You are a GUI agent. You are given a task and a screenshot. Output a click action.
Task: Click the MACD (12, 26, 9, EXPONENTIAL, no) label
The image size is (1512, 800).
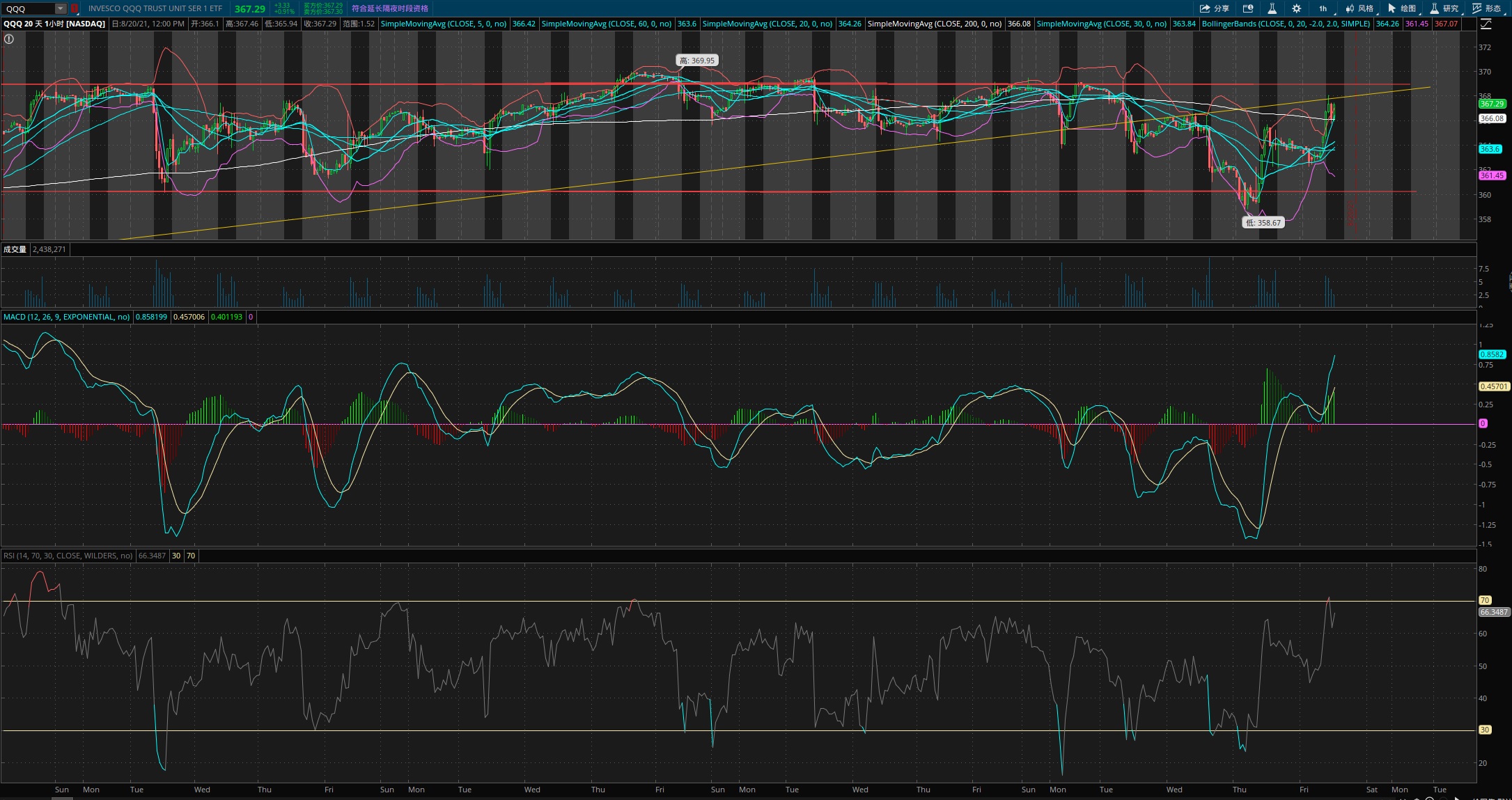[66, 317]
